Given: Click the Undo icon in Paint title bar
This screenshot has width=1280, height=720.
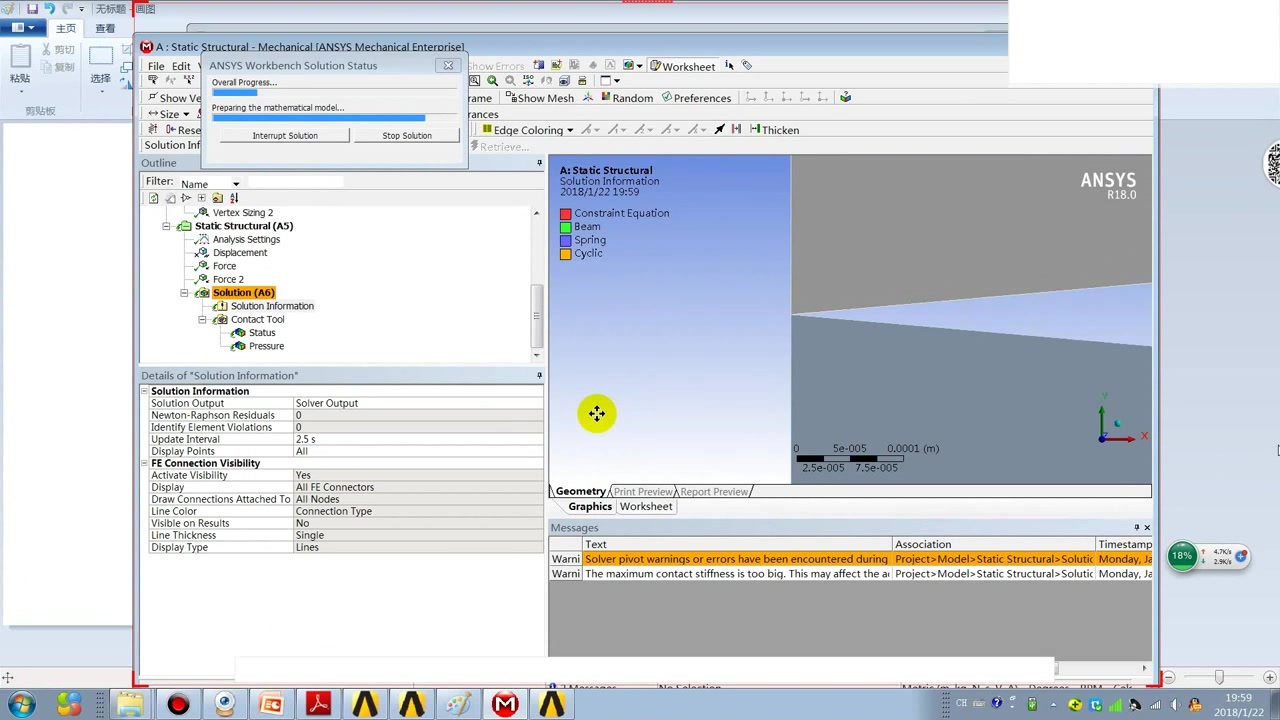Looking at the screenshot, I should point(49,8).
